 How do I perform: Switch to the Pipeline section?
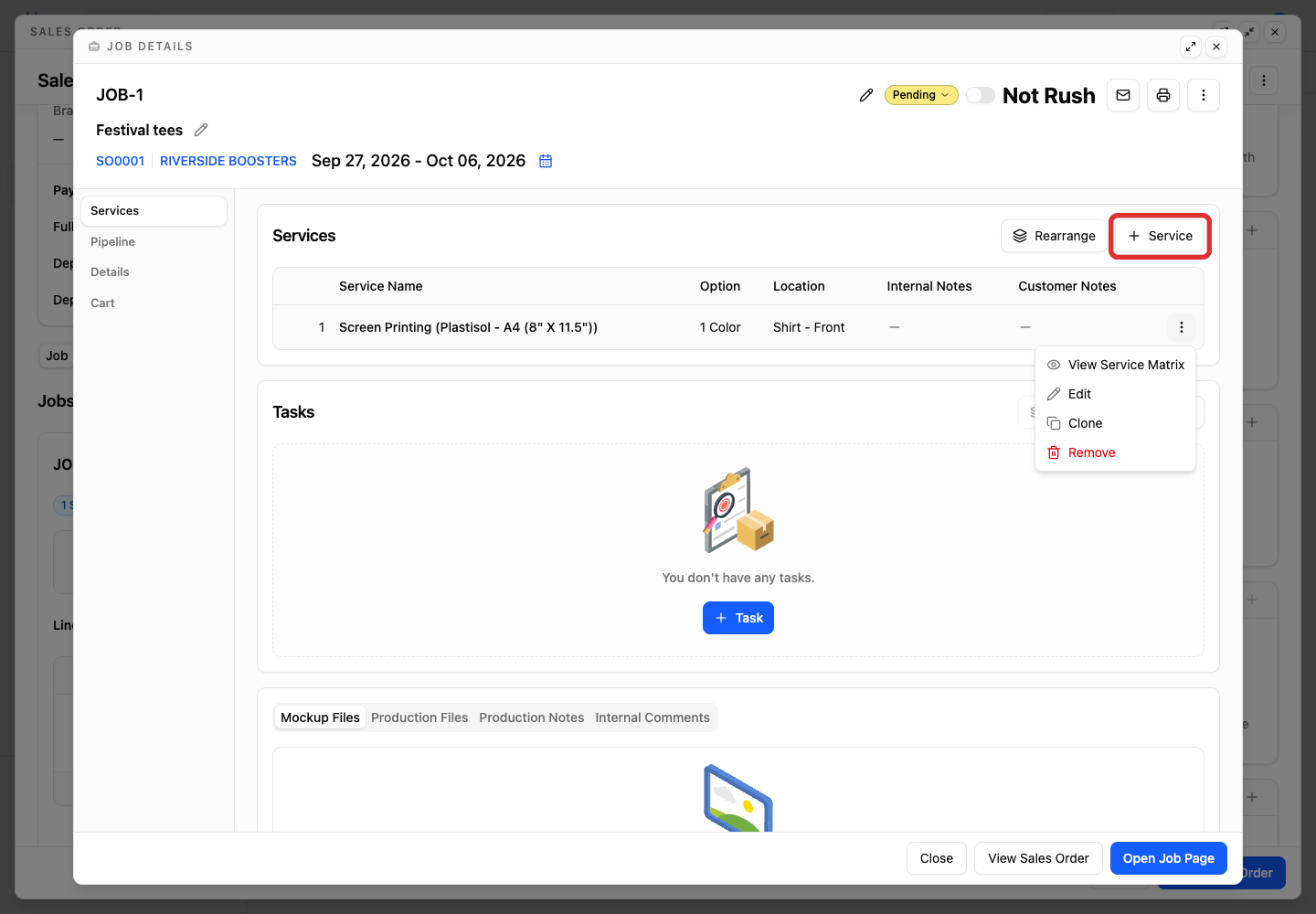coord(154,241)
